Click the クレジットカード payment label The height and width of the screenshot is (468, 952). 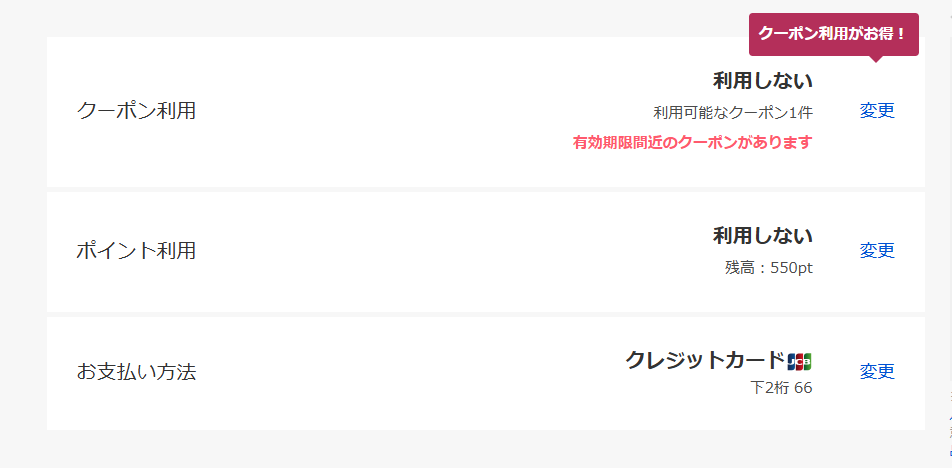(x=705, y=360)
